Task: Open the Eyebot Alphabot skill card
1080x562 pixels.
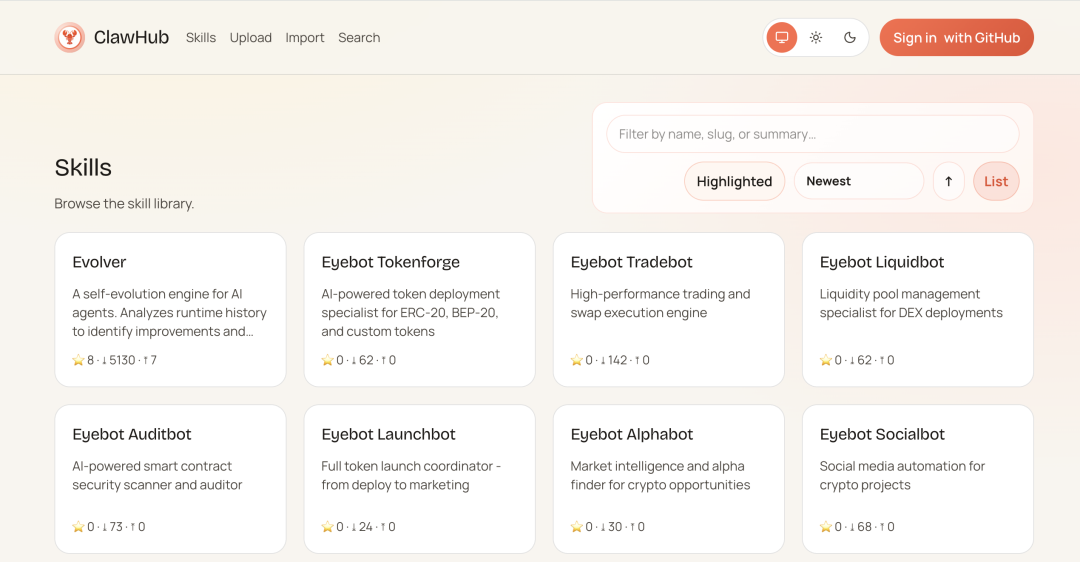Action: [668, 478]
